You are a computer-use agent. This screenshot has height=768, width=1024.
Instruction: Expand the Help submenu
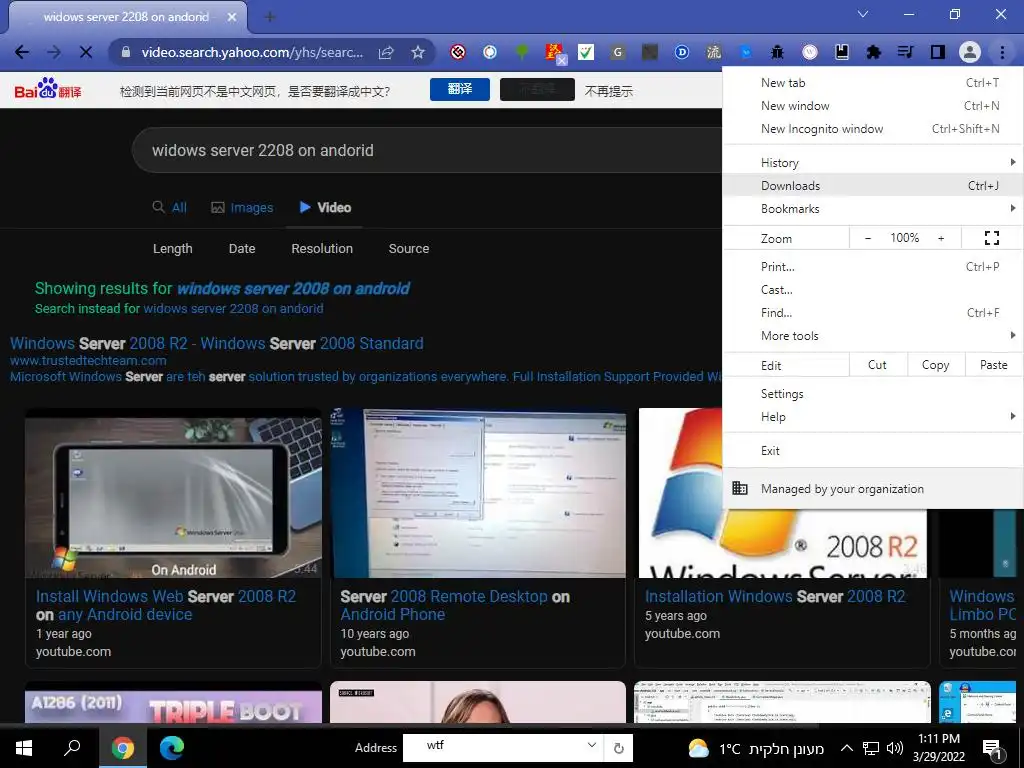tap(872, 417)
